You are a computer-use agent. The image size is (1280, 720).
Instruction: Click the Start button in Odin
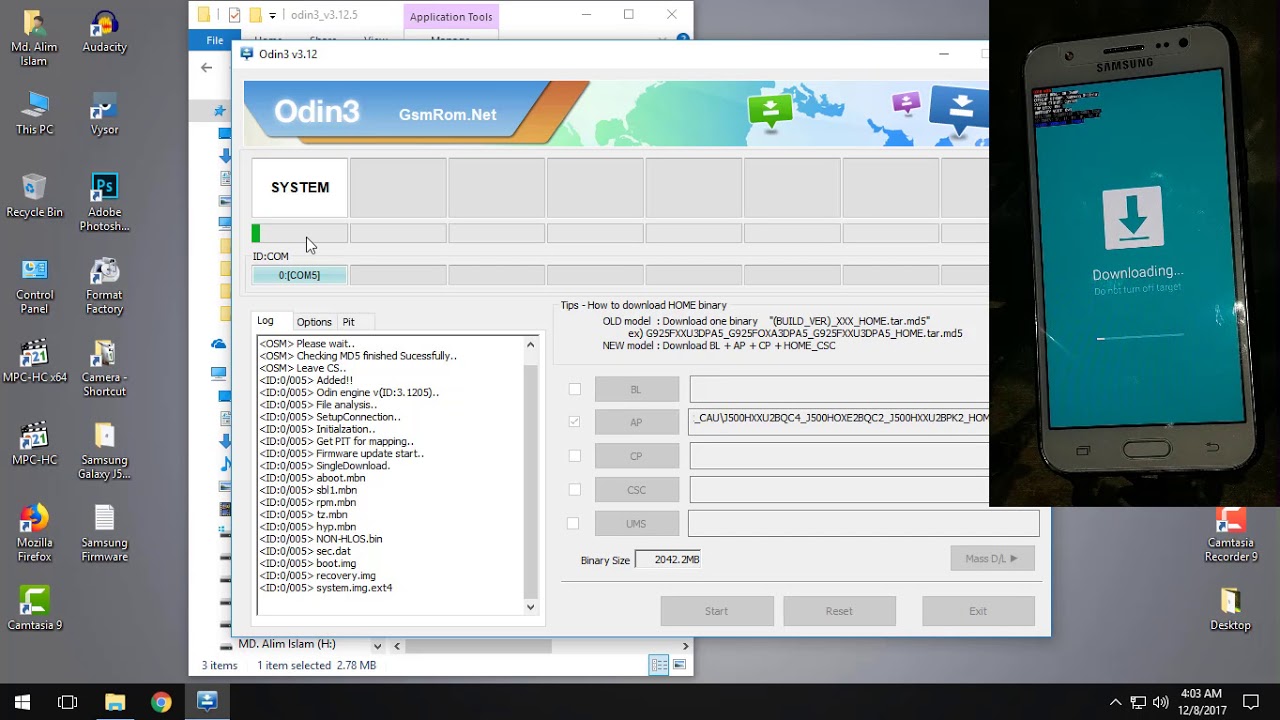[717, 611]
